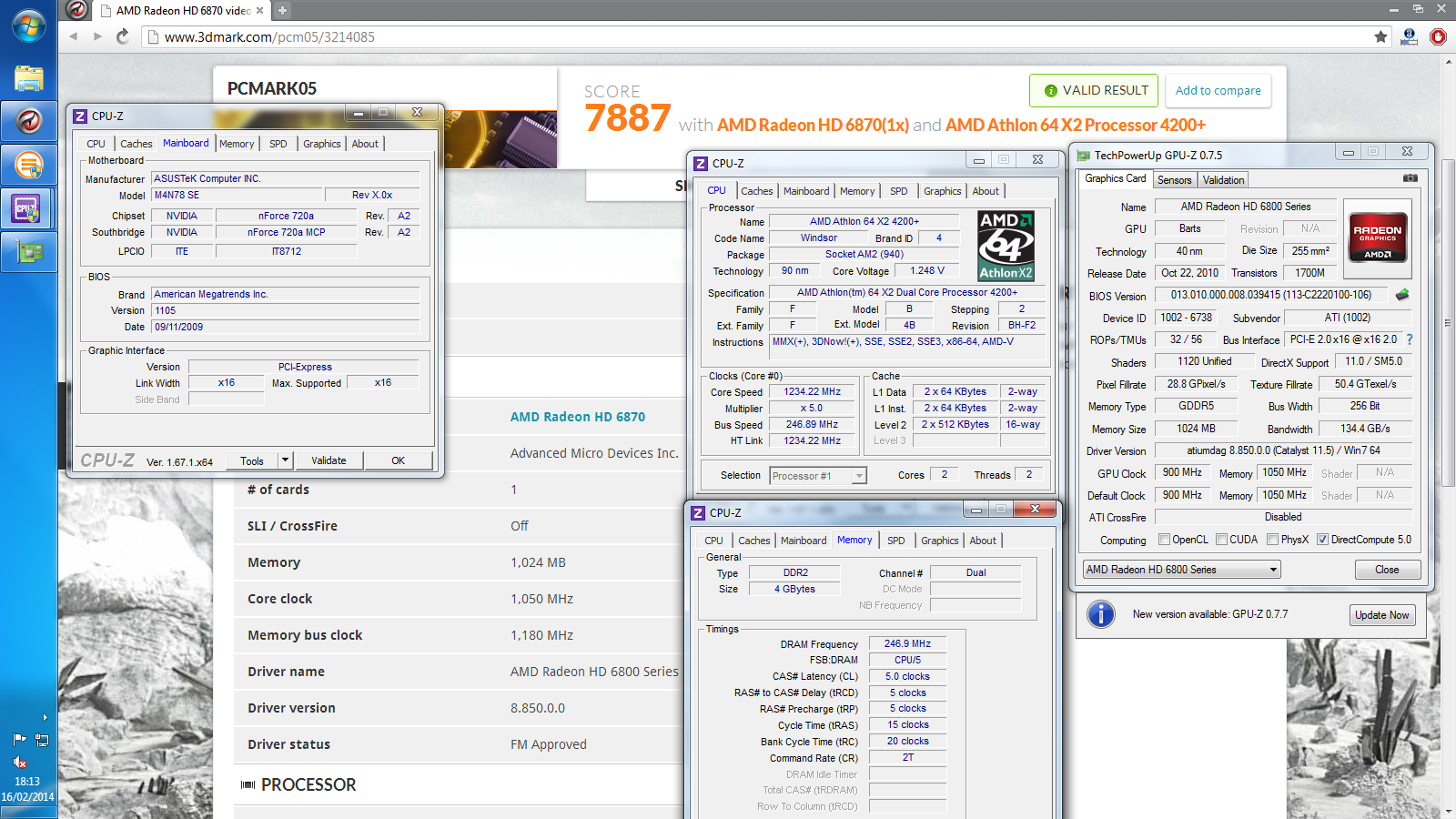Save the GPU BIOS via chip icon
1456x819 pixels.
[1402, 294]
